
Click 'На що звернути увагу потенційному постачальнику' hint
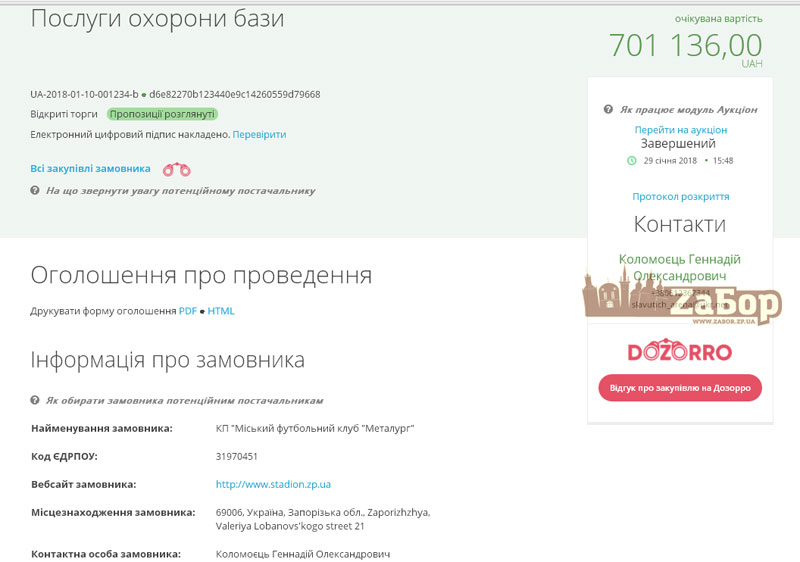tap(181, 191)
